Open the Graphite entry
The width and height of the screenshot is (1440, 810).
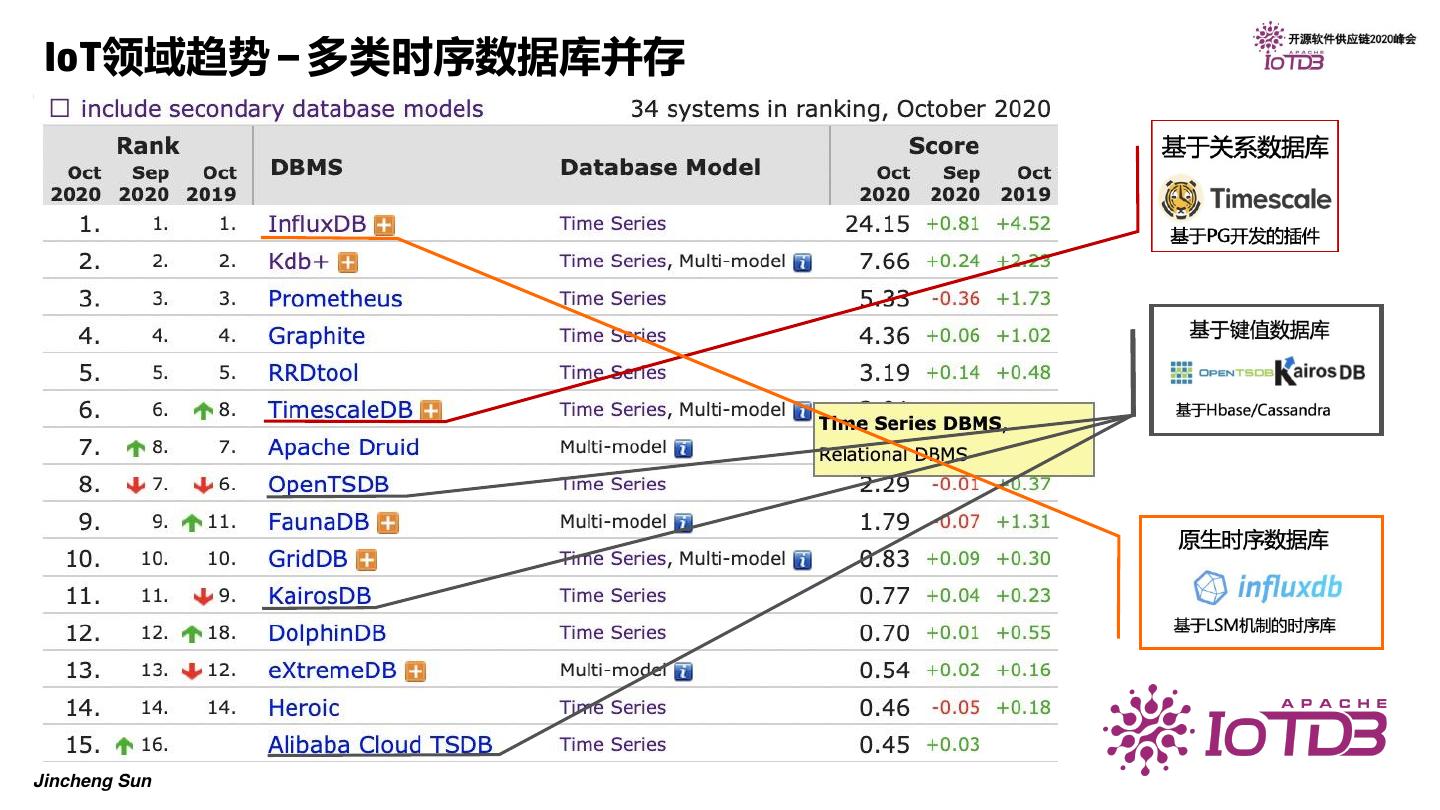pyautogui.click(x=316, y=336)
